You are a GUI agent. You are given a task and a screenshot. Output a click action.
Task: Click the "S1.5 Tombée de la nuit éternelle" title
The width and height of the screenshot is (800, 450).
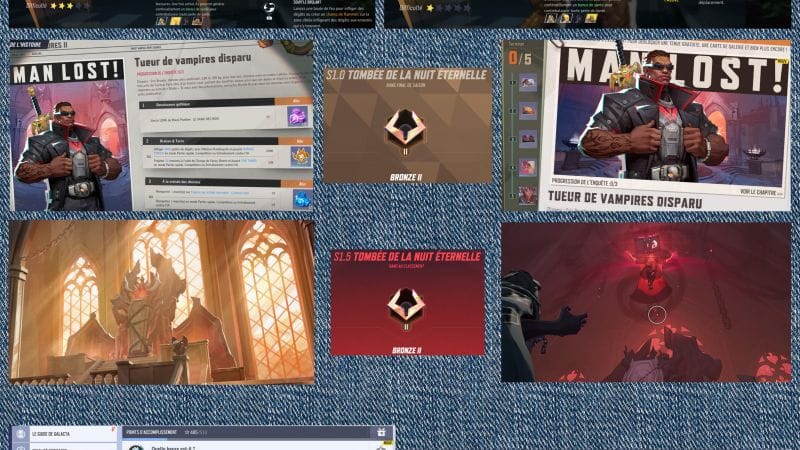pos(407,257)
